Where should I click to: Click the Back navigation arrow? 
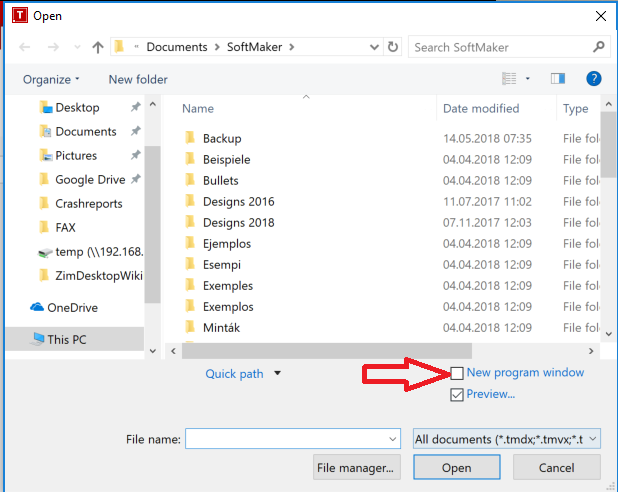click(24, 47)
